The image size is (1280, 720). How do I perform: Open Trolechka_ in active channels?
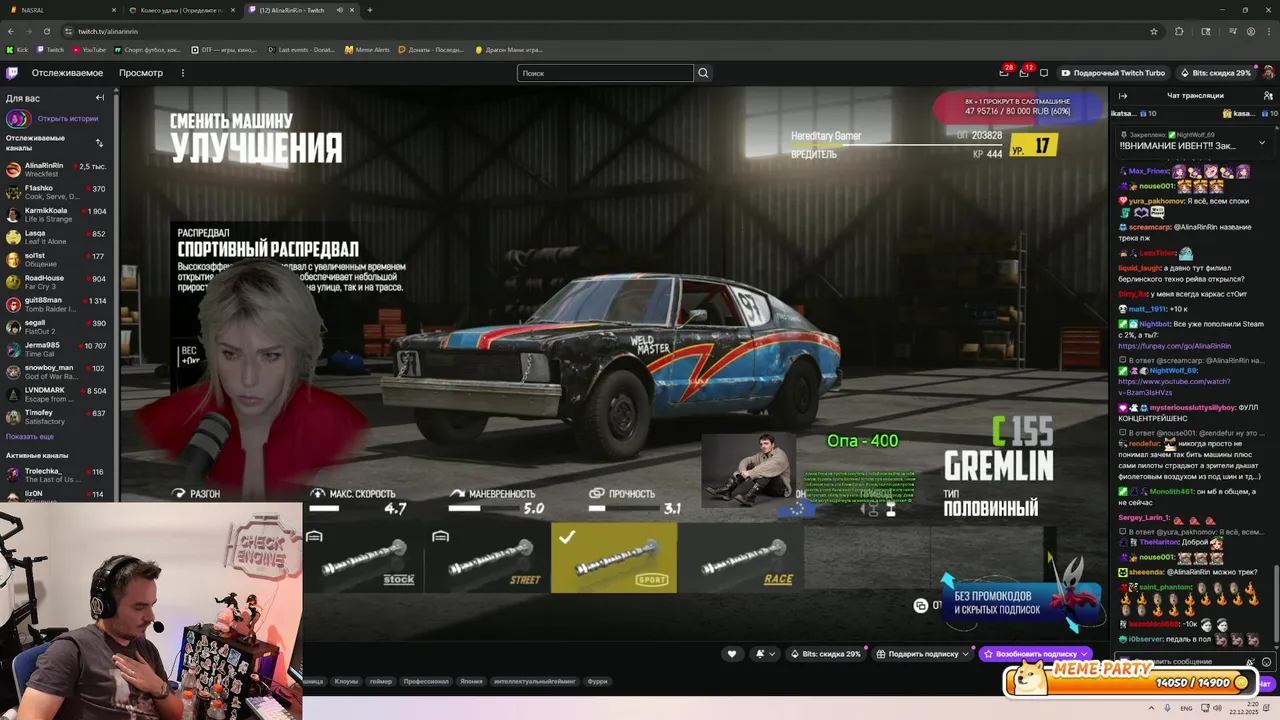pos(56,475)
